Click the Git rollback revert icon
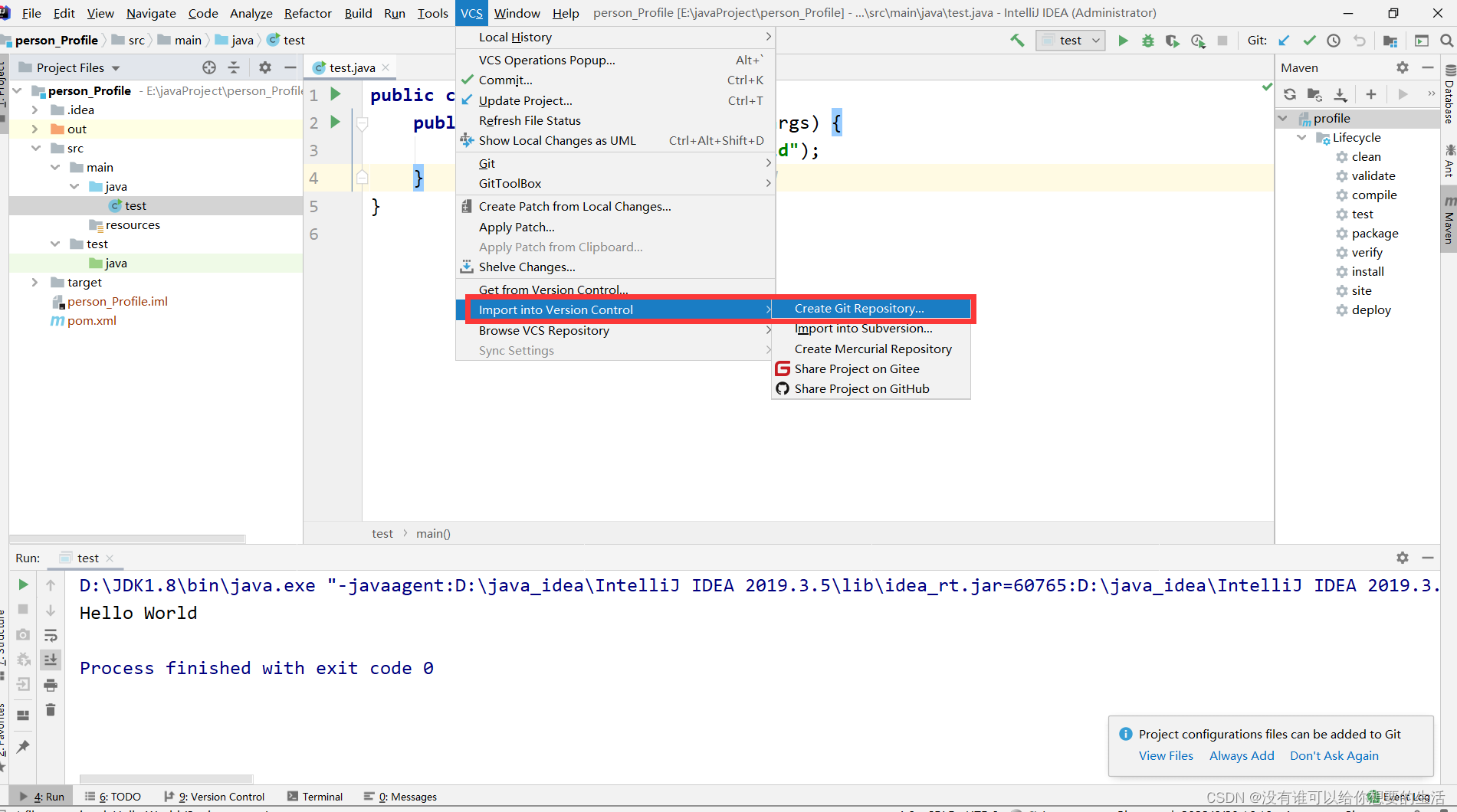Viewport: 1457px width, 812px height. coord(1359,41)
